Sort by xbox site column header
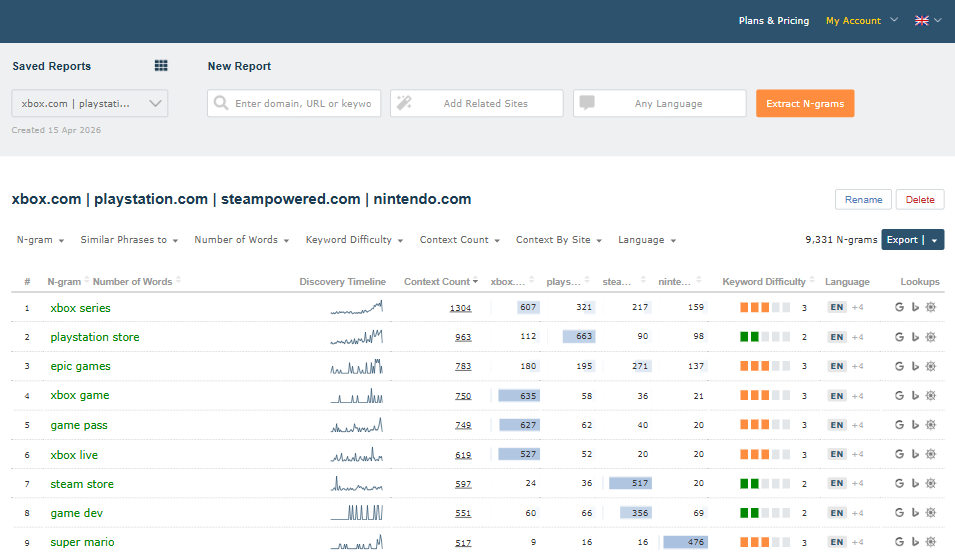Viewport: 955px width, 555px height. click(512, 281)
